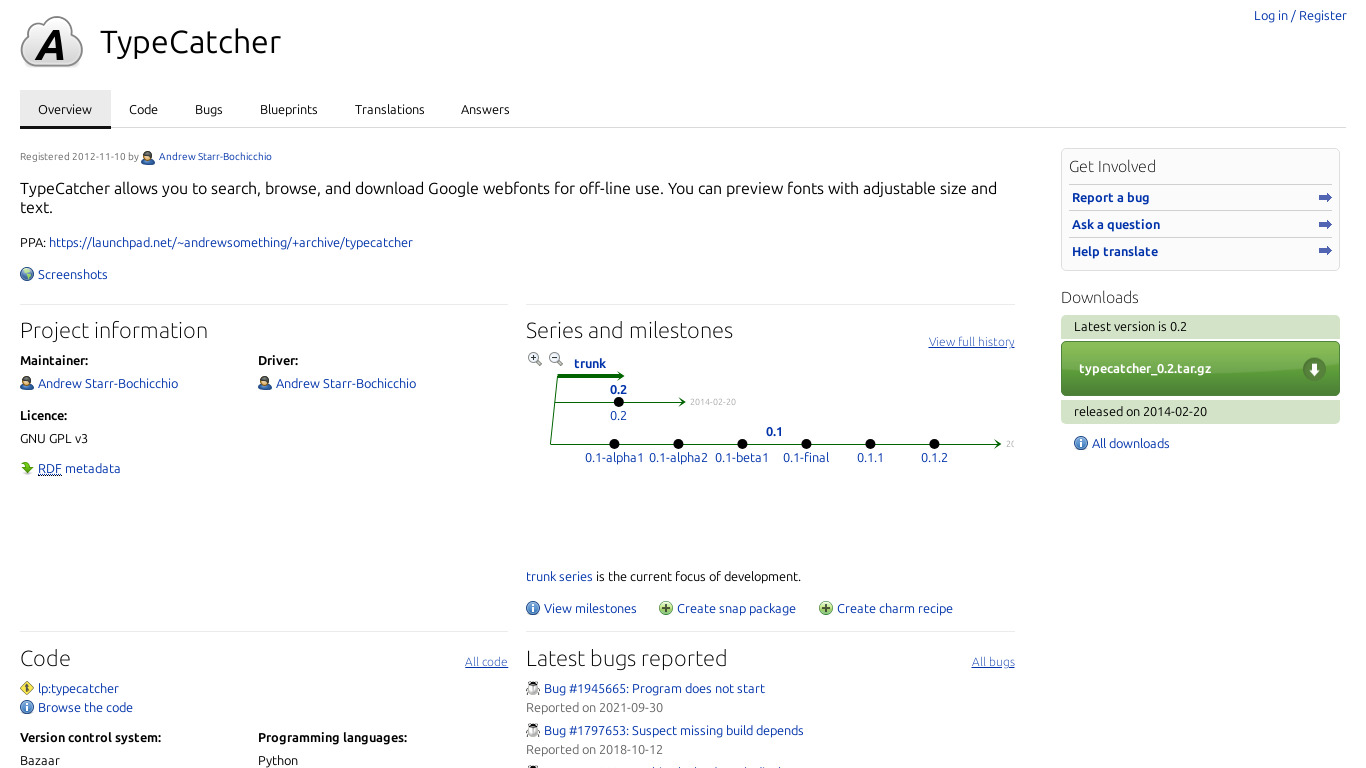Click Report a bug link
1366x768 pixels.
point(1110,198)
